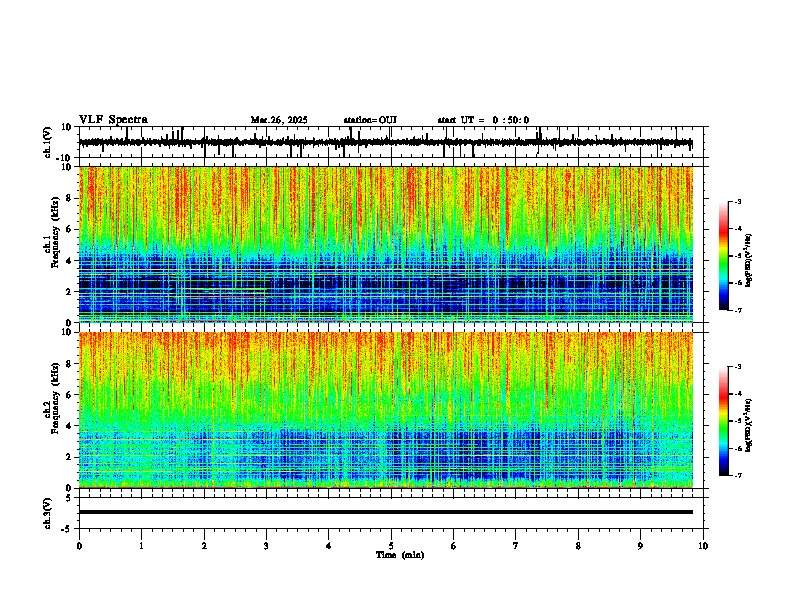
Task: Click time axis tick label "0"
Action: coord(79,546)
